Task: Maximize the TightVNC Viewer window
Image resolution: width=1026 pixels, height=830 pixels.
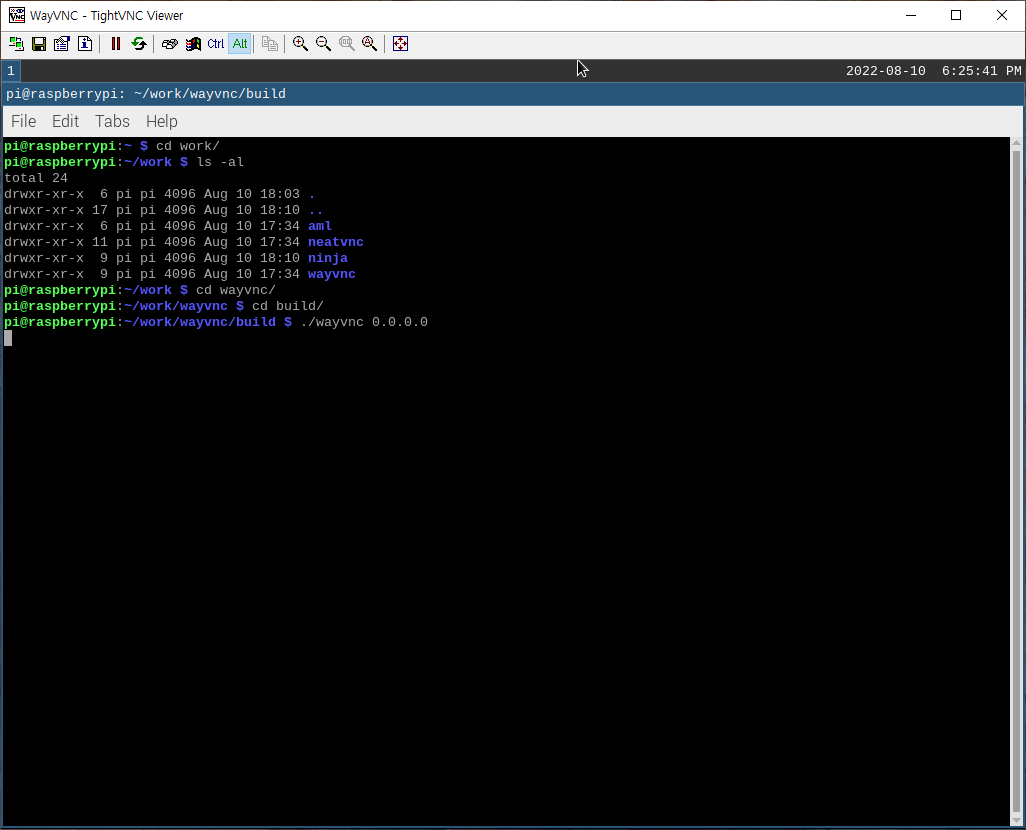Action: coord(956,15)
